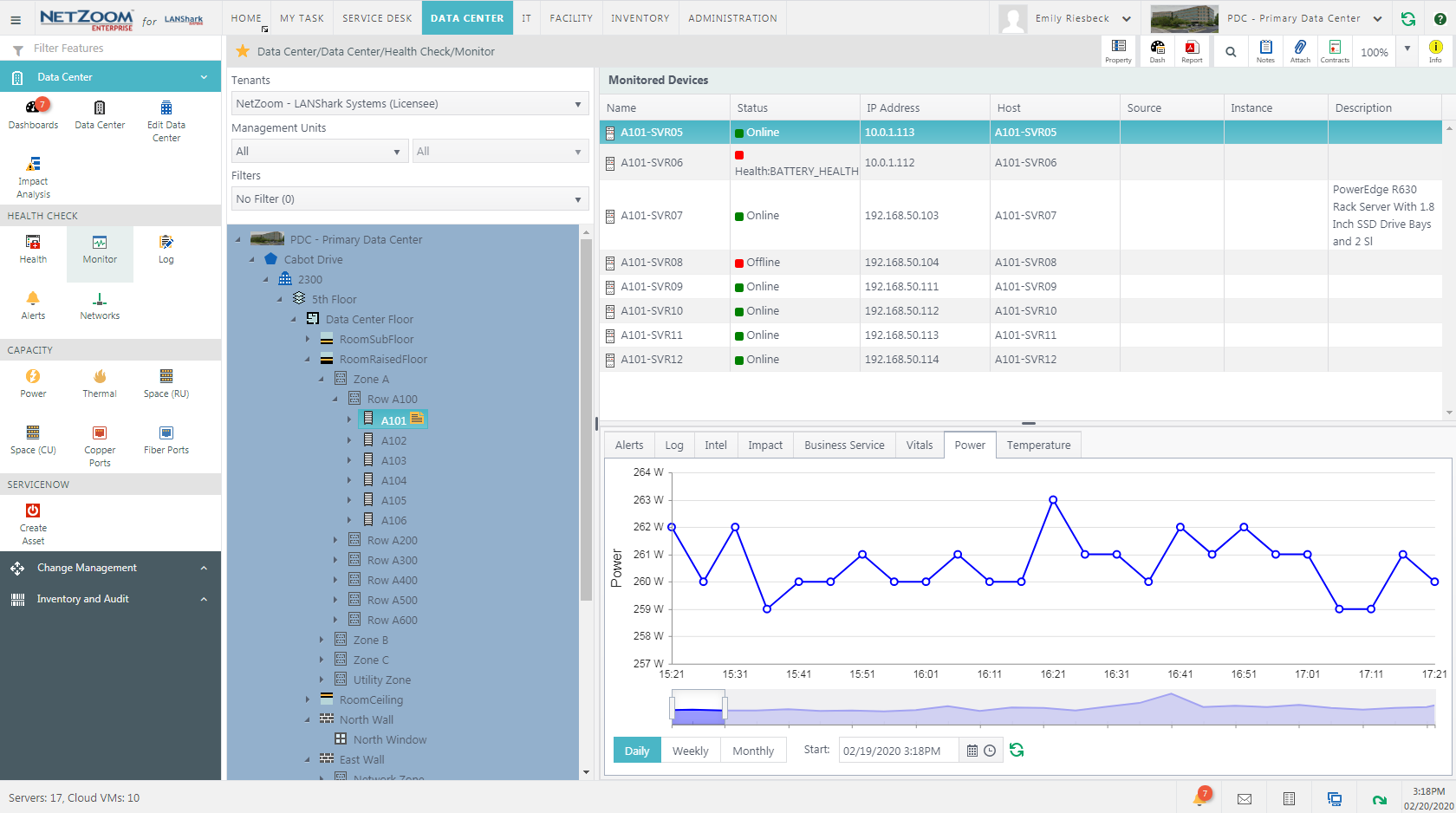Open Fiber Ports capacity view
This screenshot has width=1456, height=813.
click(166, 439)
